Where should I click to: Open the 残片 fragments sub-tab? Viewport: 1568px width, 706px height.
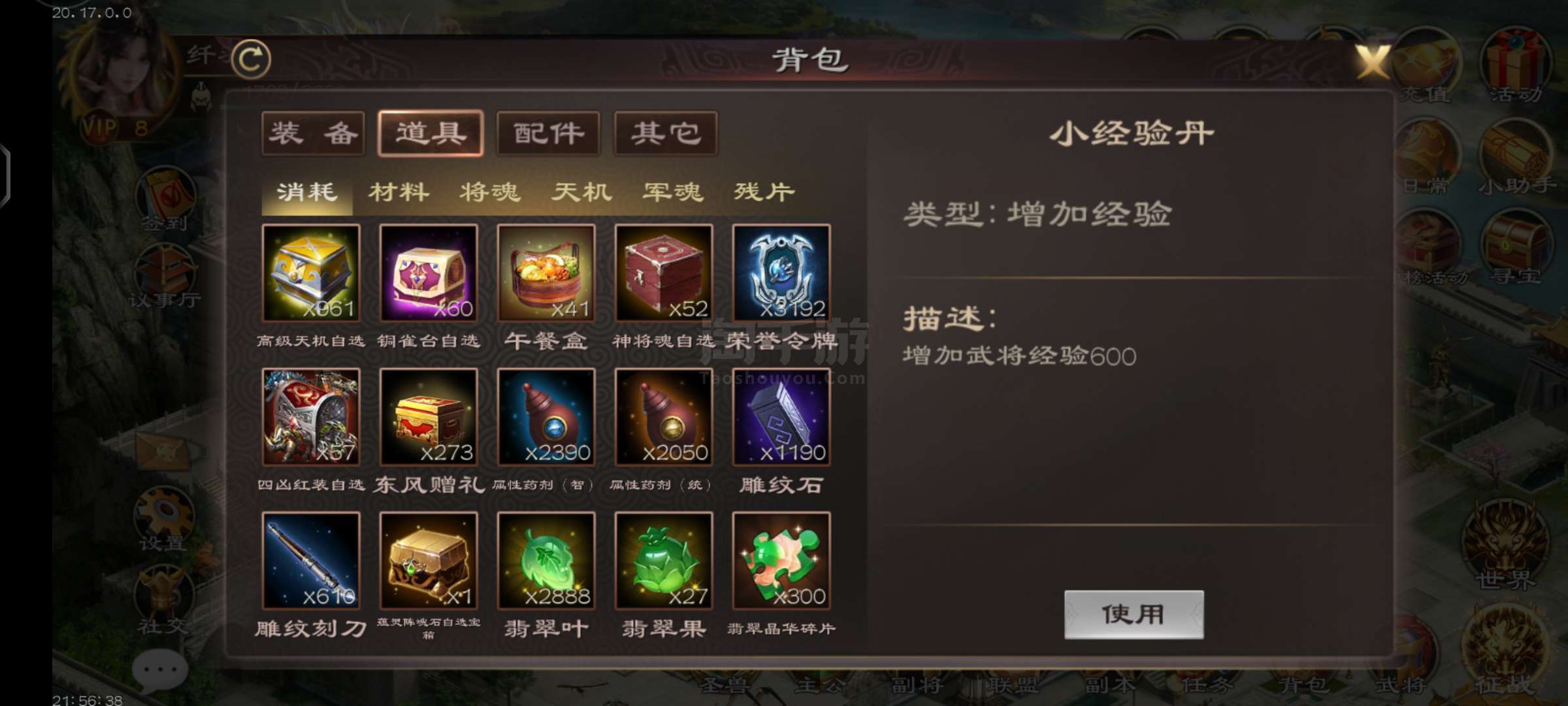click(764, 192)
